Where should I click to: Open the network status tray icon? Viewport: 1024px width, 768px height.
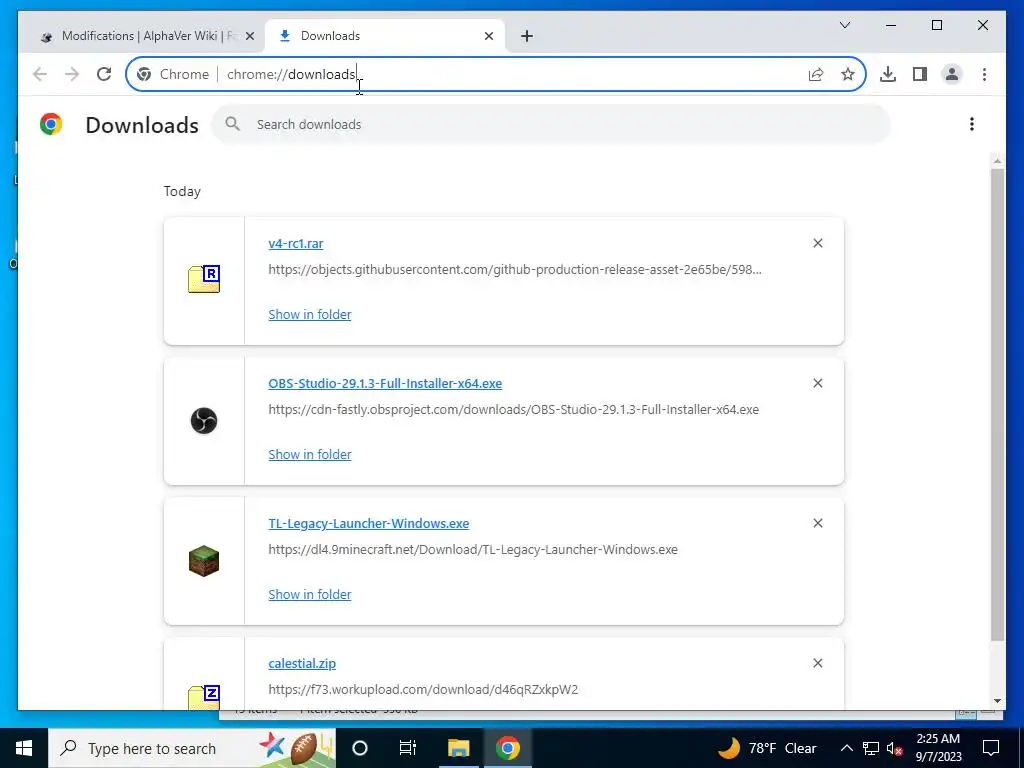tap(871, 748)
